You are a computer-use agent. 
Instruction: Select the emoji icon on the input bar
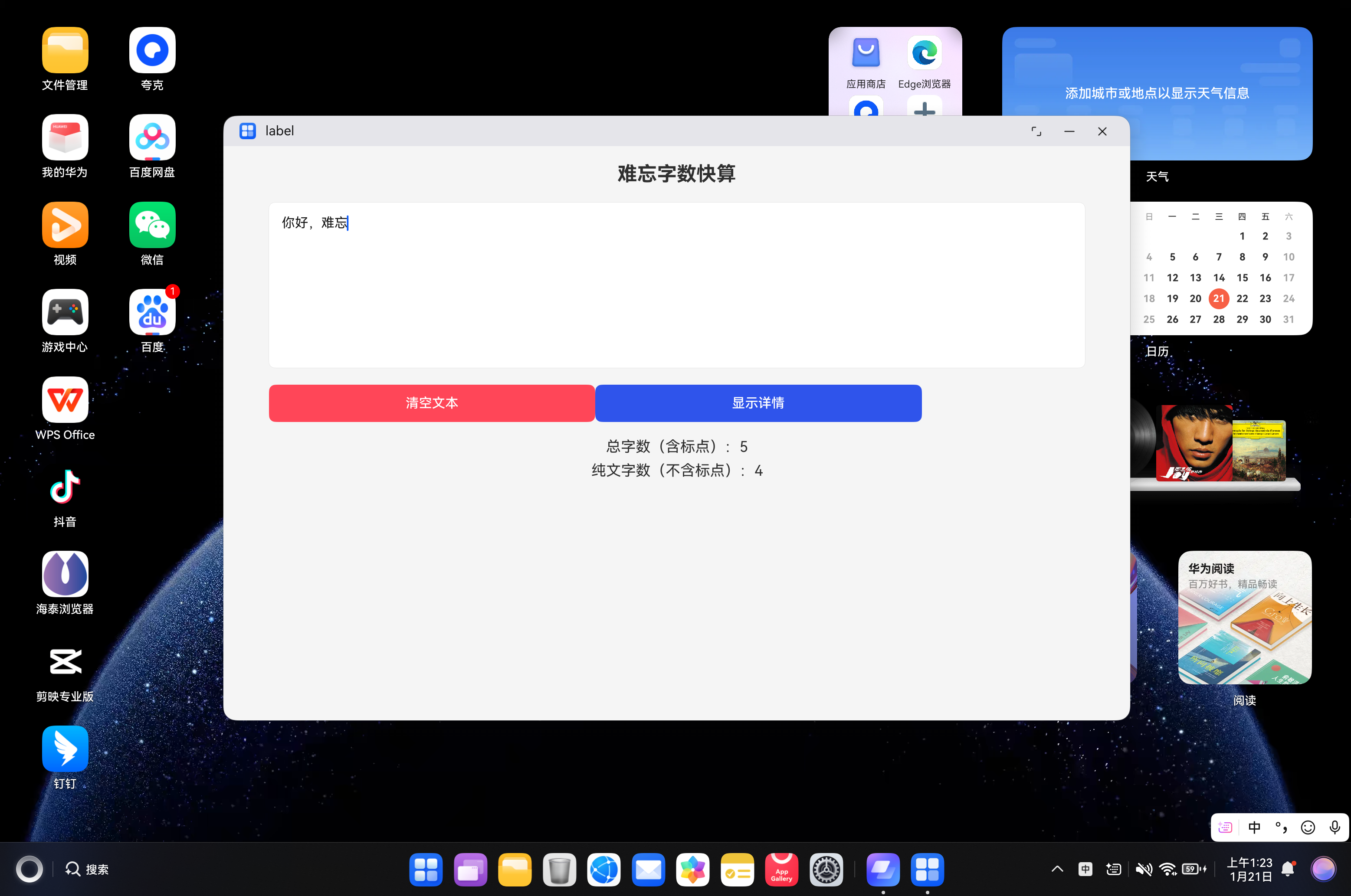pos(1308,827)
